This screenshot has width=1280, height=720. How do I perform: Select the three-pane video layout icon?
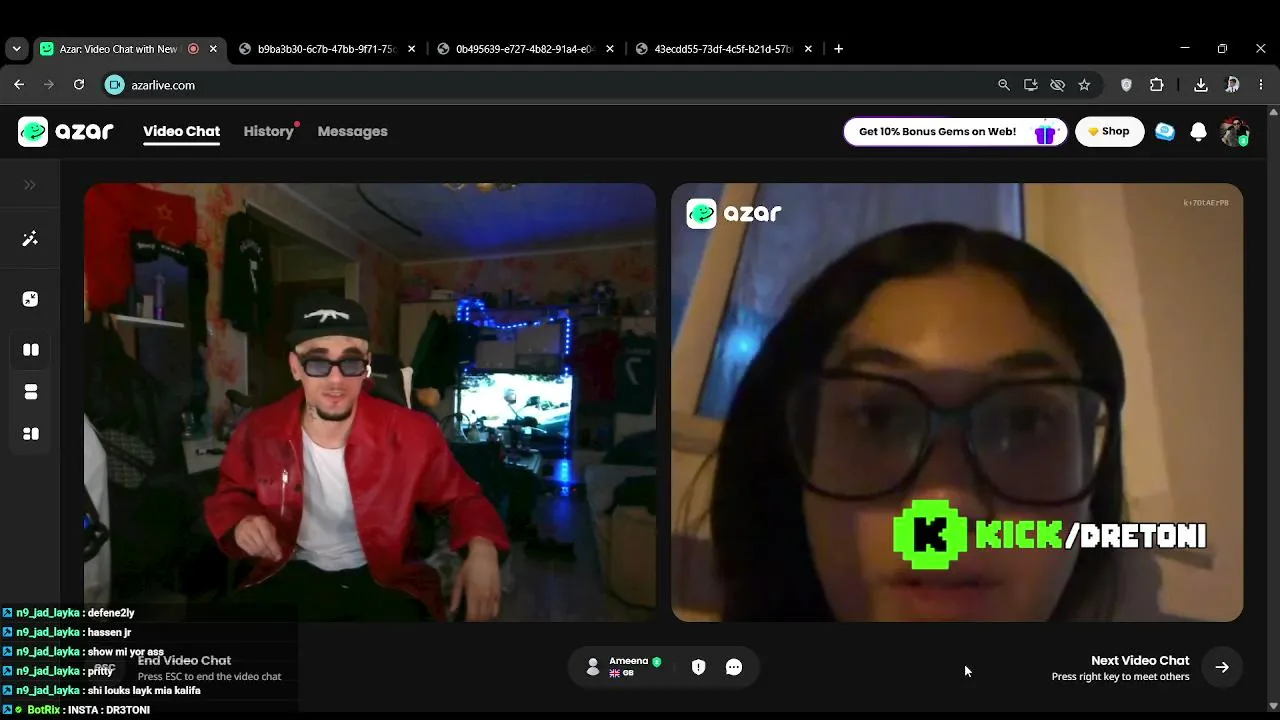tap(31, 434)
